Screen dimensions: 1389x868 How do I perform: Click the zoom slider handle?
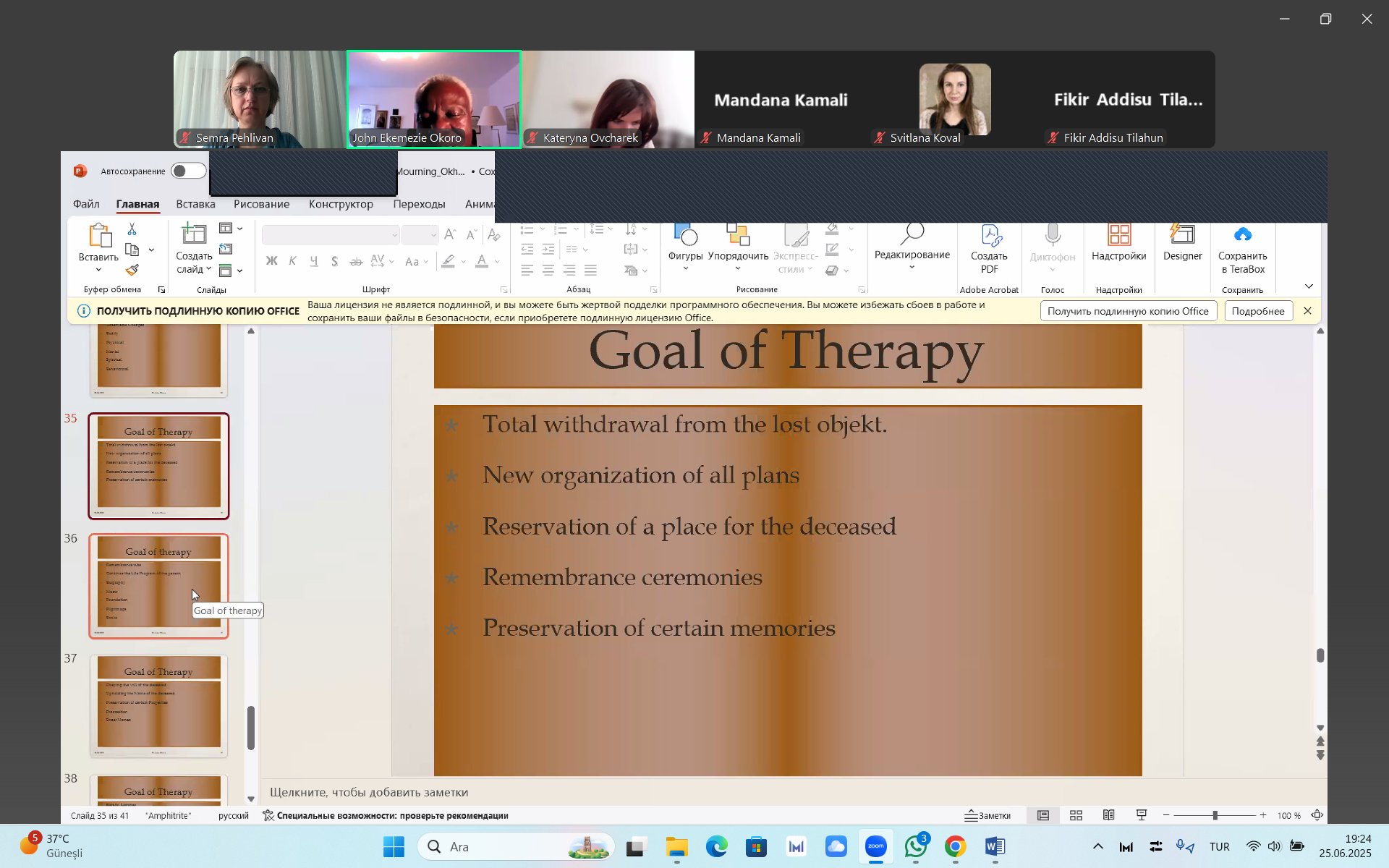[1215, 815]
